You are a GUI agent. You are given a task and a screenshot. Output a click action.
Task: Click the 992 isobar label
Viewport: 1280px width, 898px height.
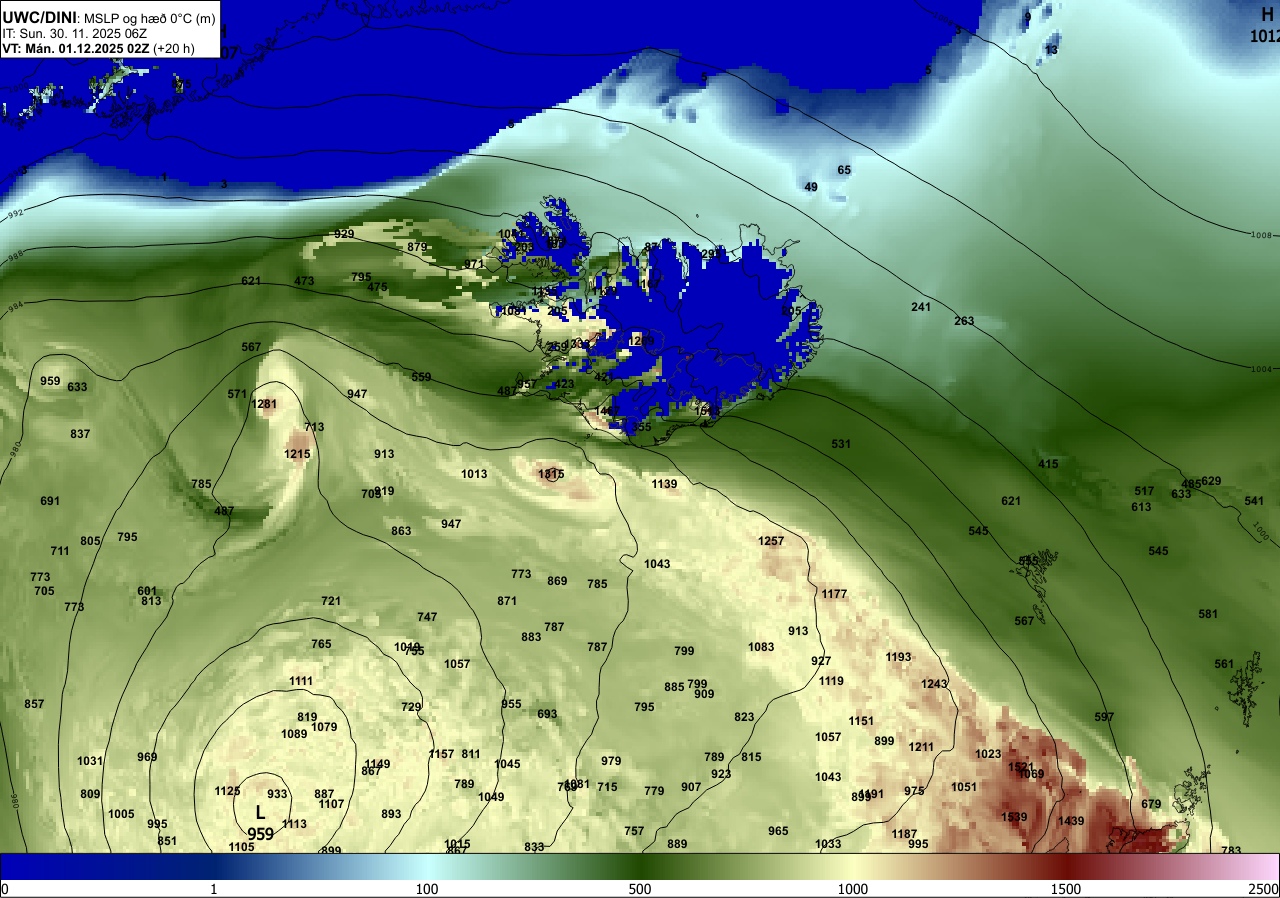click(x=15, y=215)
